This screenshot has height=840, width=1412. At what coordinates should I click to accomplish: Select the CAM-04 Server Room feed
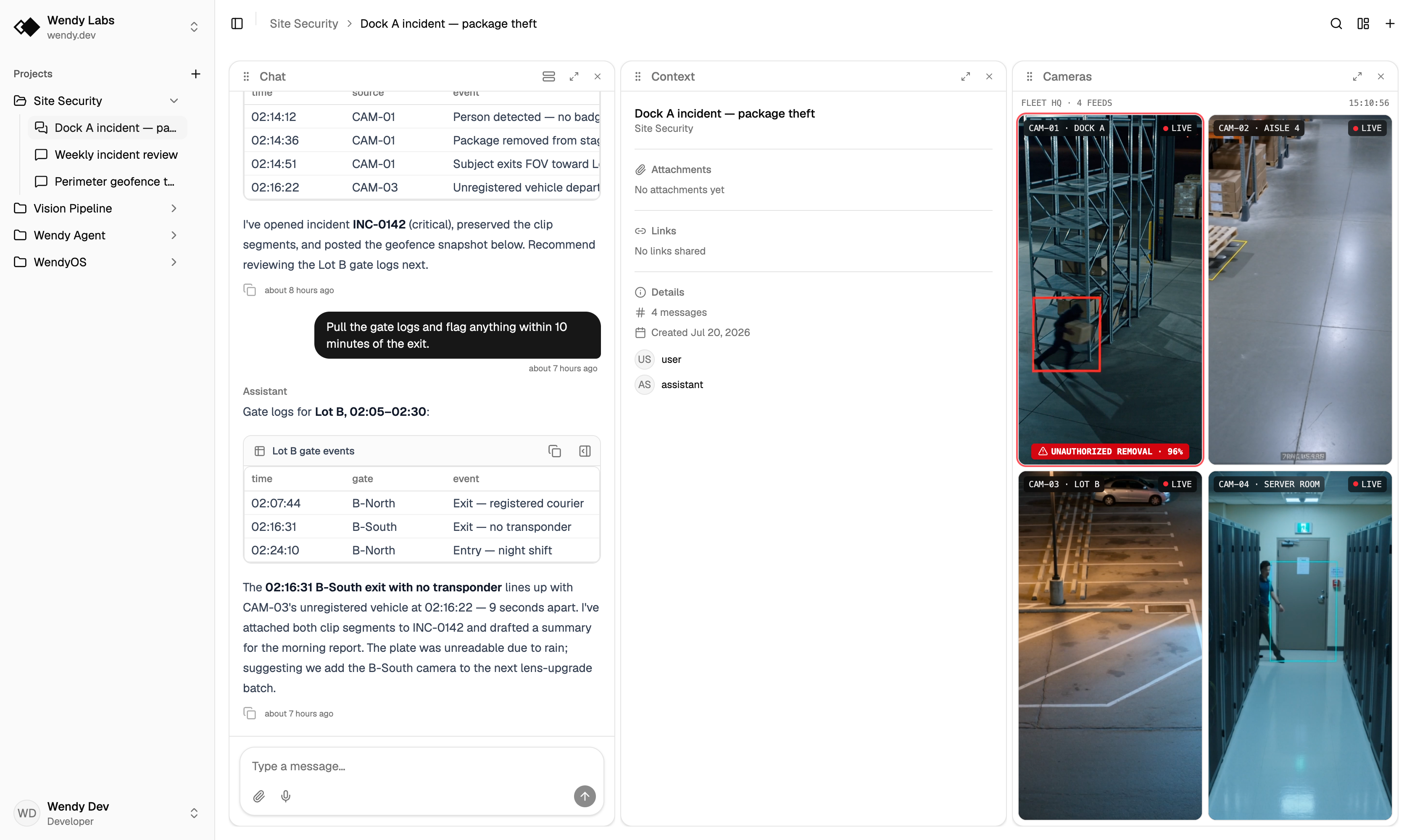(x=1299, y=645)
